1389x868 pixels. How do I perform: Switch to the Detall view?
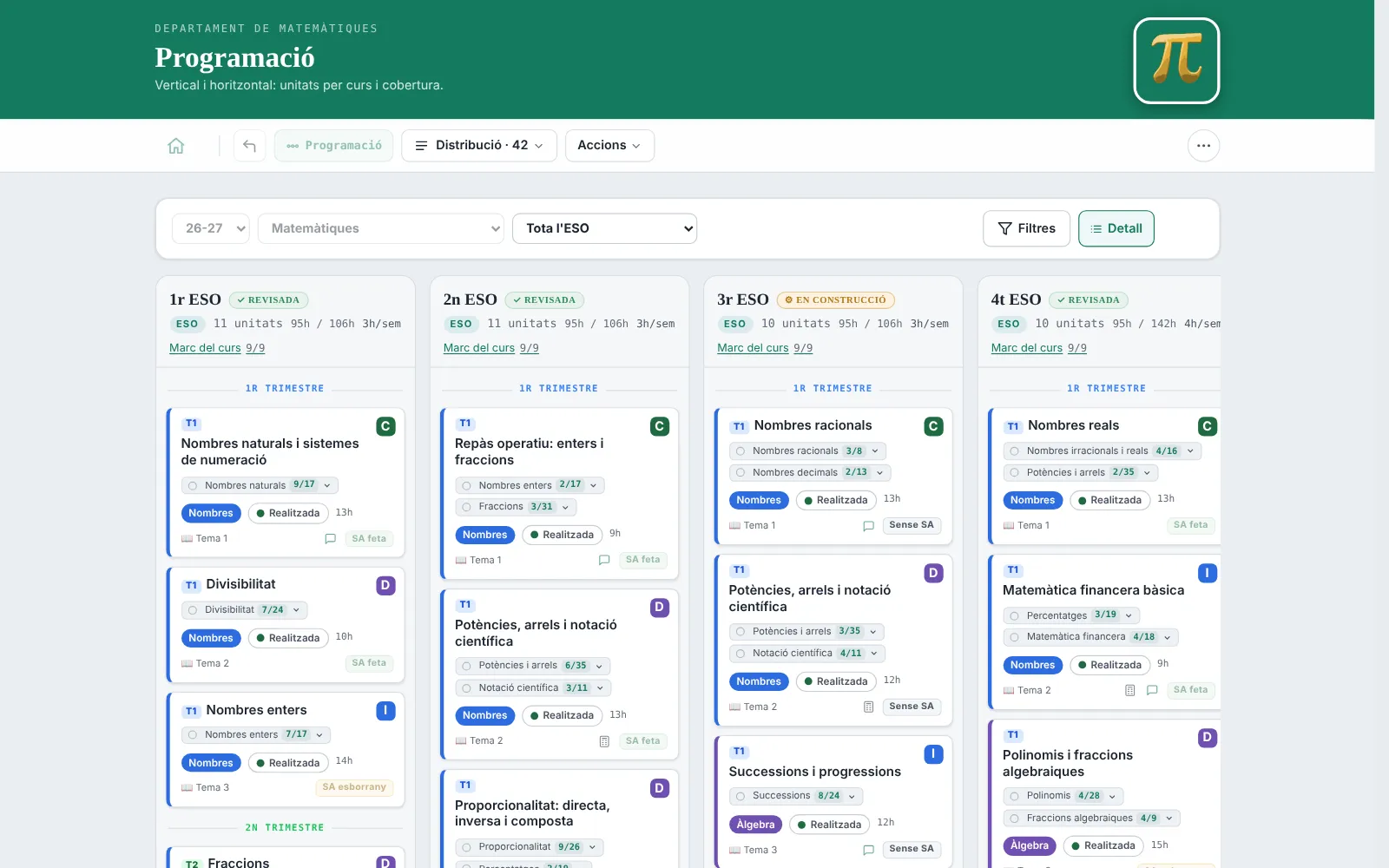click(x=1116, y=228)
